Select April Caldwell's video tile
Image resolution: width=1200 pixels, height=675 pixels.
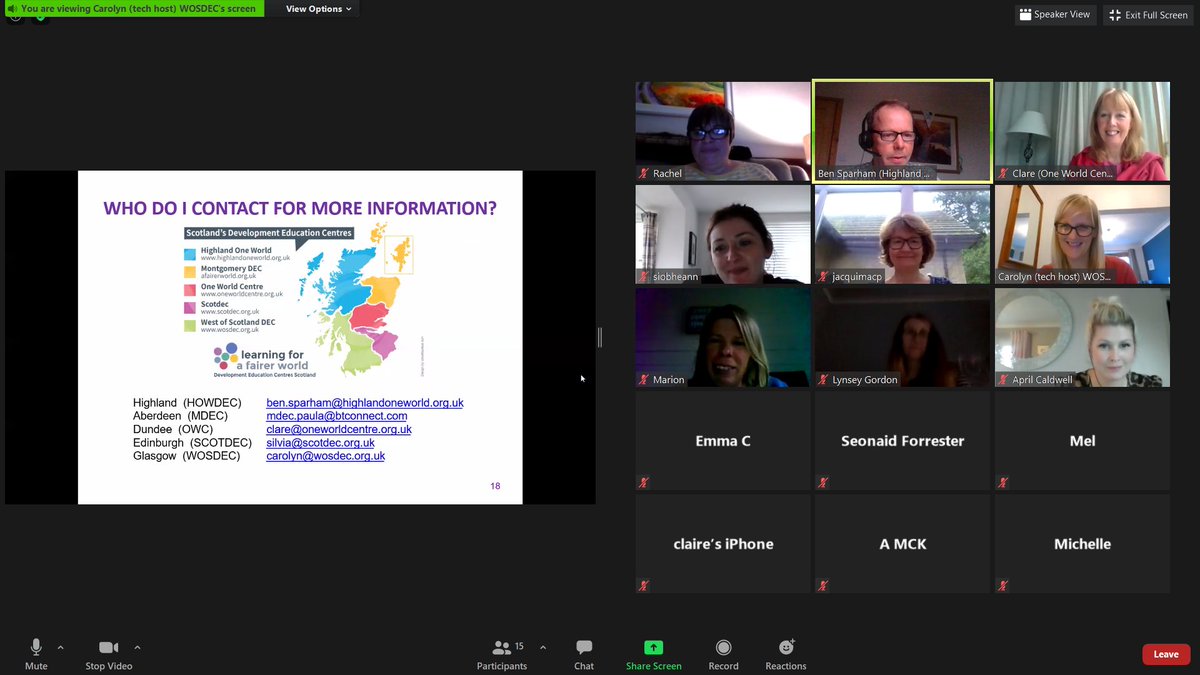click(x=1082, y=337)
